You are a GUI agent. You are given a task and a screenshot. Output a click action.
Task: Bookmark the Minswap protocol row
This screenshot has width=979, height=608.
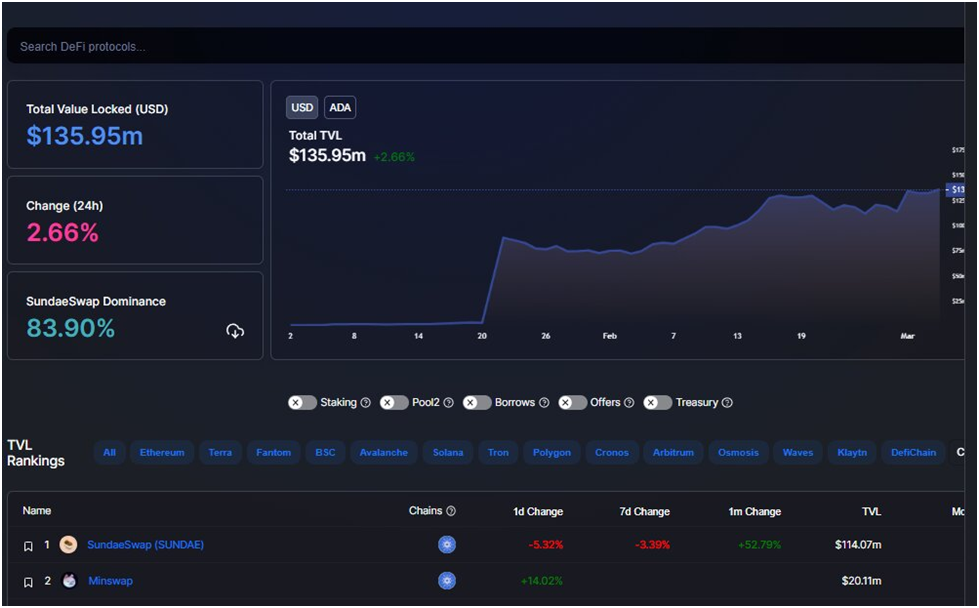pos(28,582)
